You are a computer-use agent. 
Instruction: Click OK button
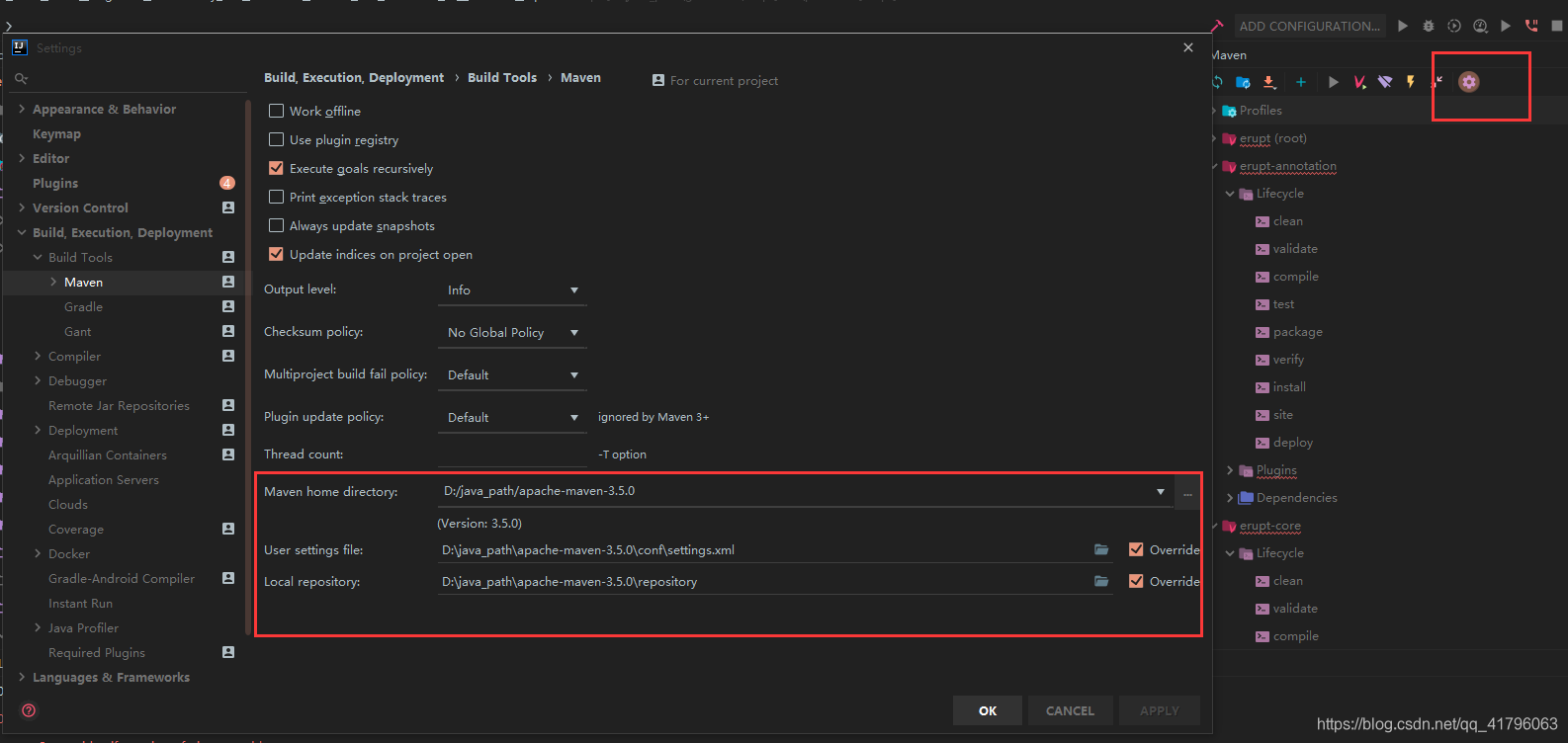(988, 710)
